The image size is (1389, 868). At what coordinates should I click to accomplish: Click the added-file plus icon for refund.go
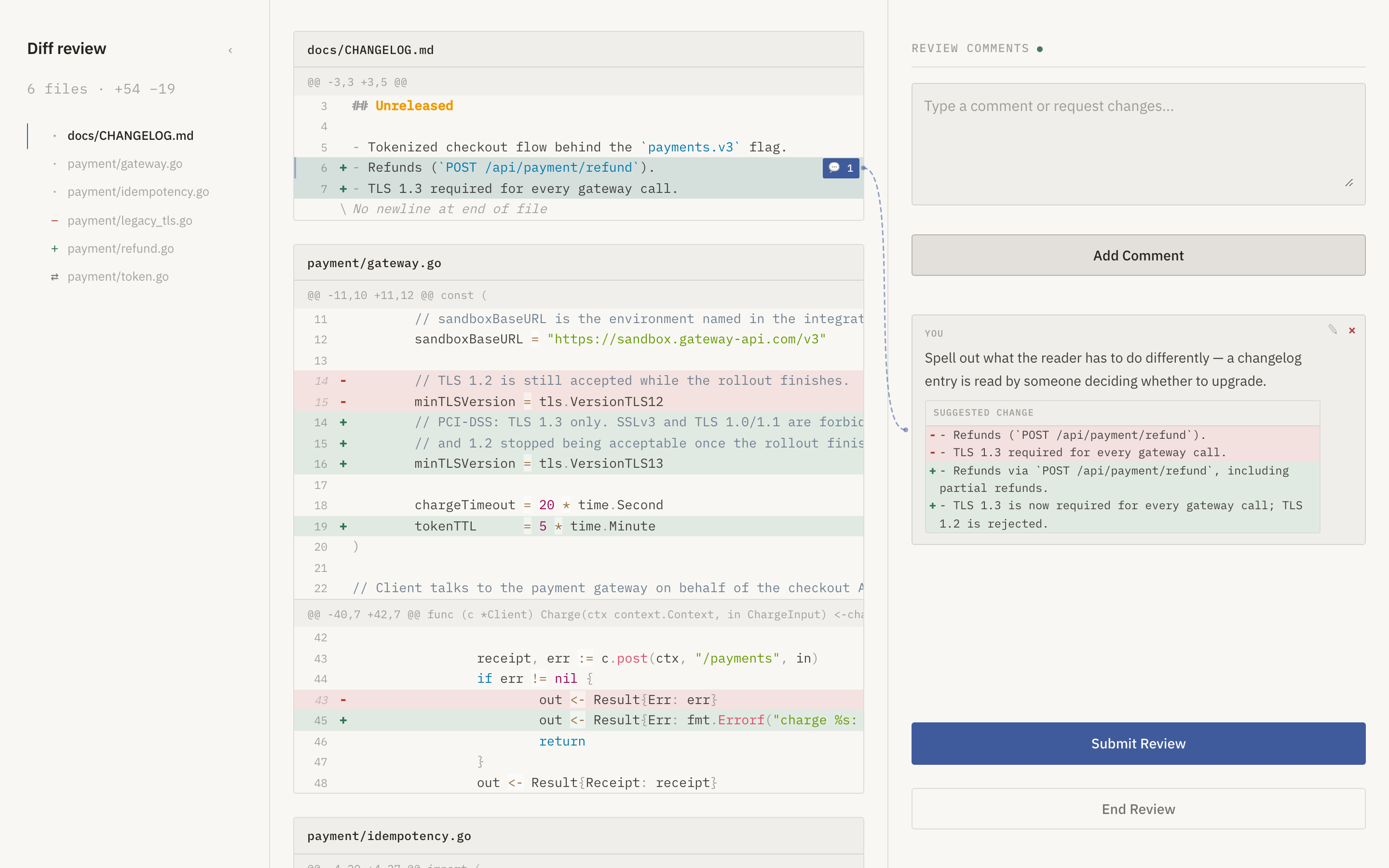pyautogui.click(x=54, y=248)
